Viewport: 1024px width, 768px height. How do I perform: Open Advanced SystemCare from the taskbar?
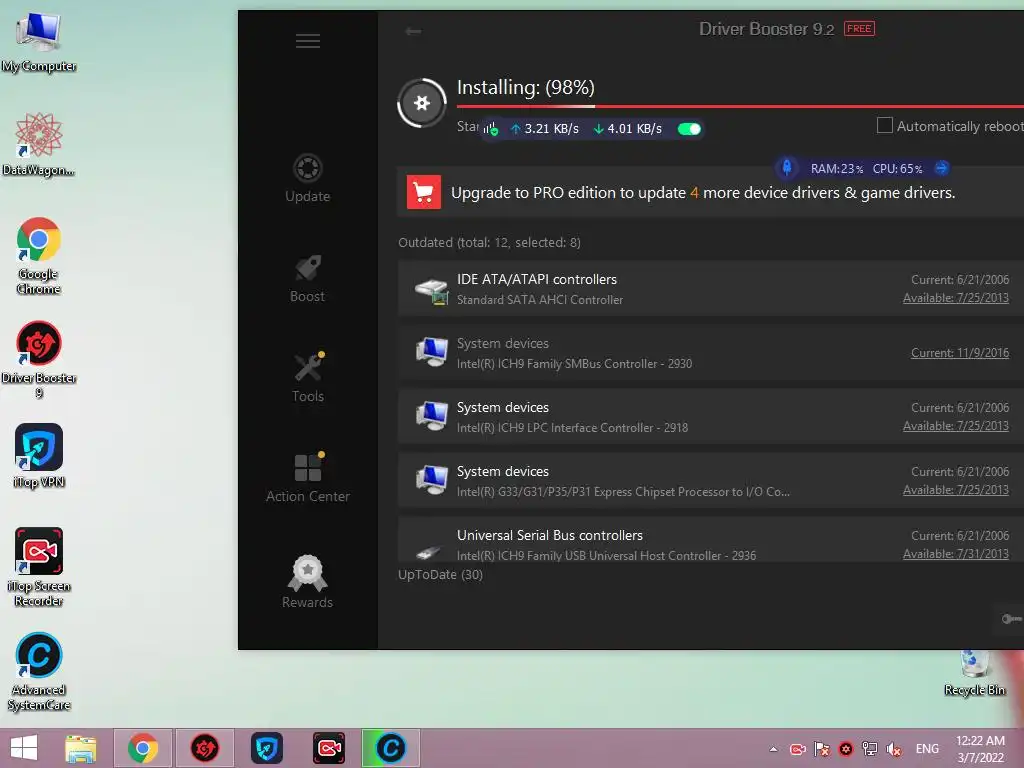tap(391, 748)
